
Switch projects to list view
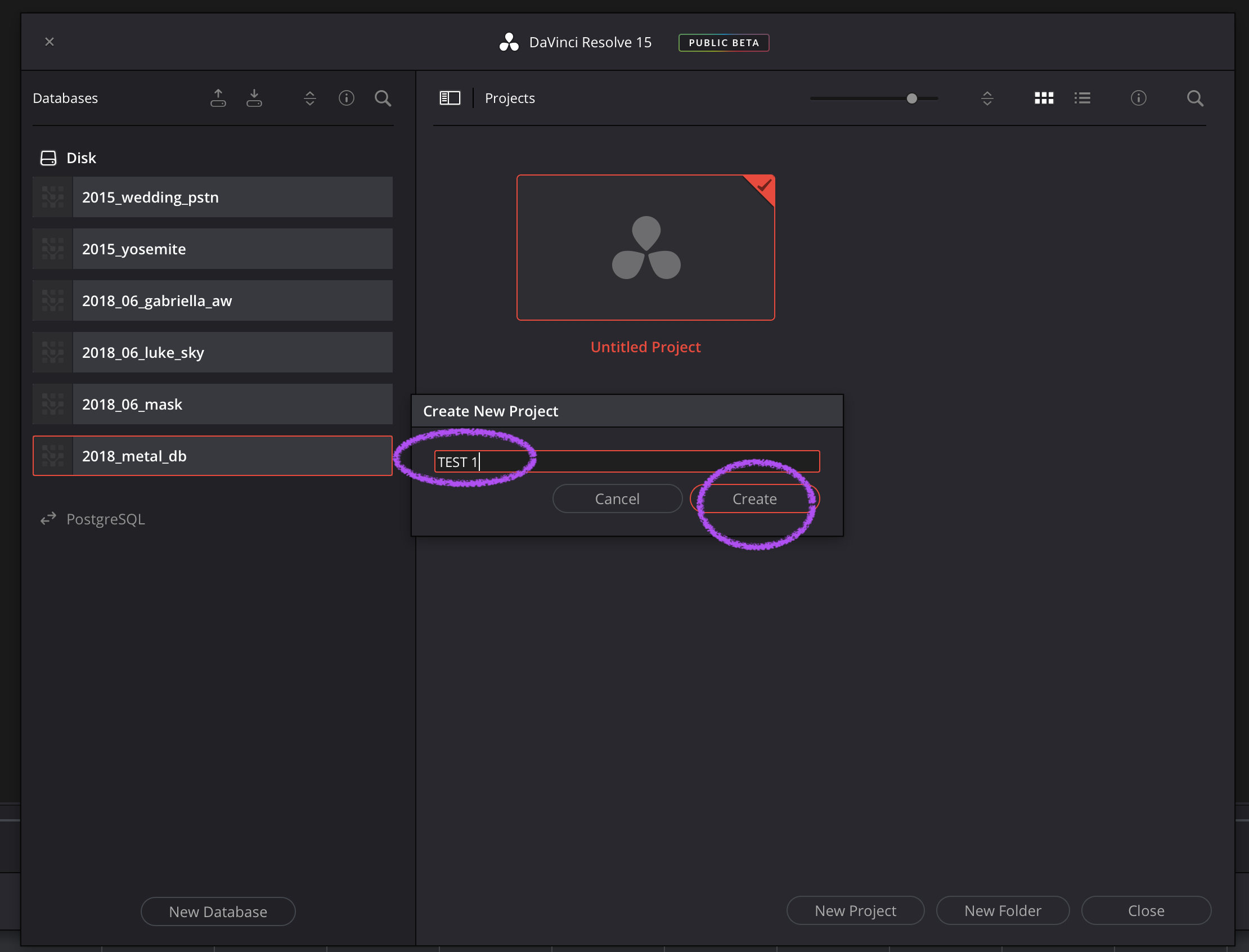pyautogui.click(x=1082, y=98)
